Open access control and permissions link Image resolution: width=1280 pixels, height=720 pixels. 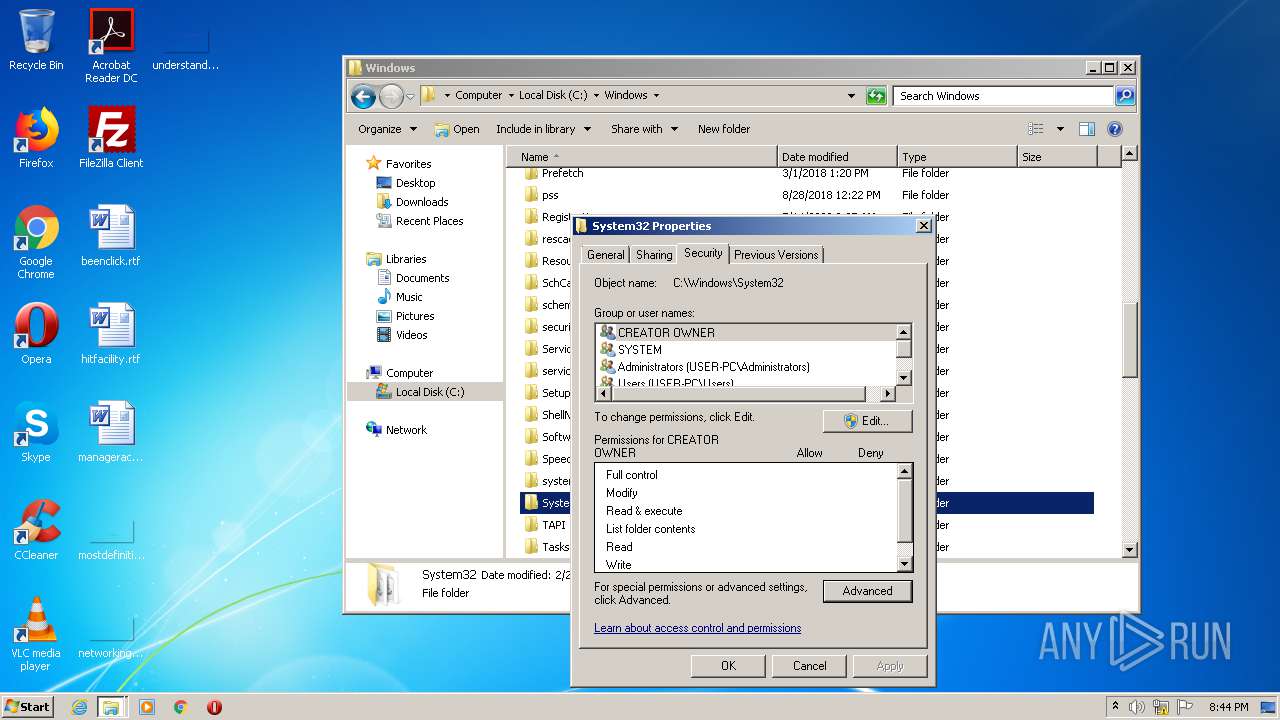pyautogui.click(x=697, y=628)
